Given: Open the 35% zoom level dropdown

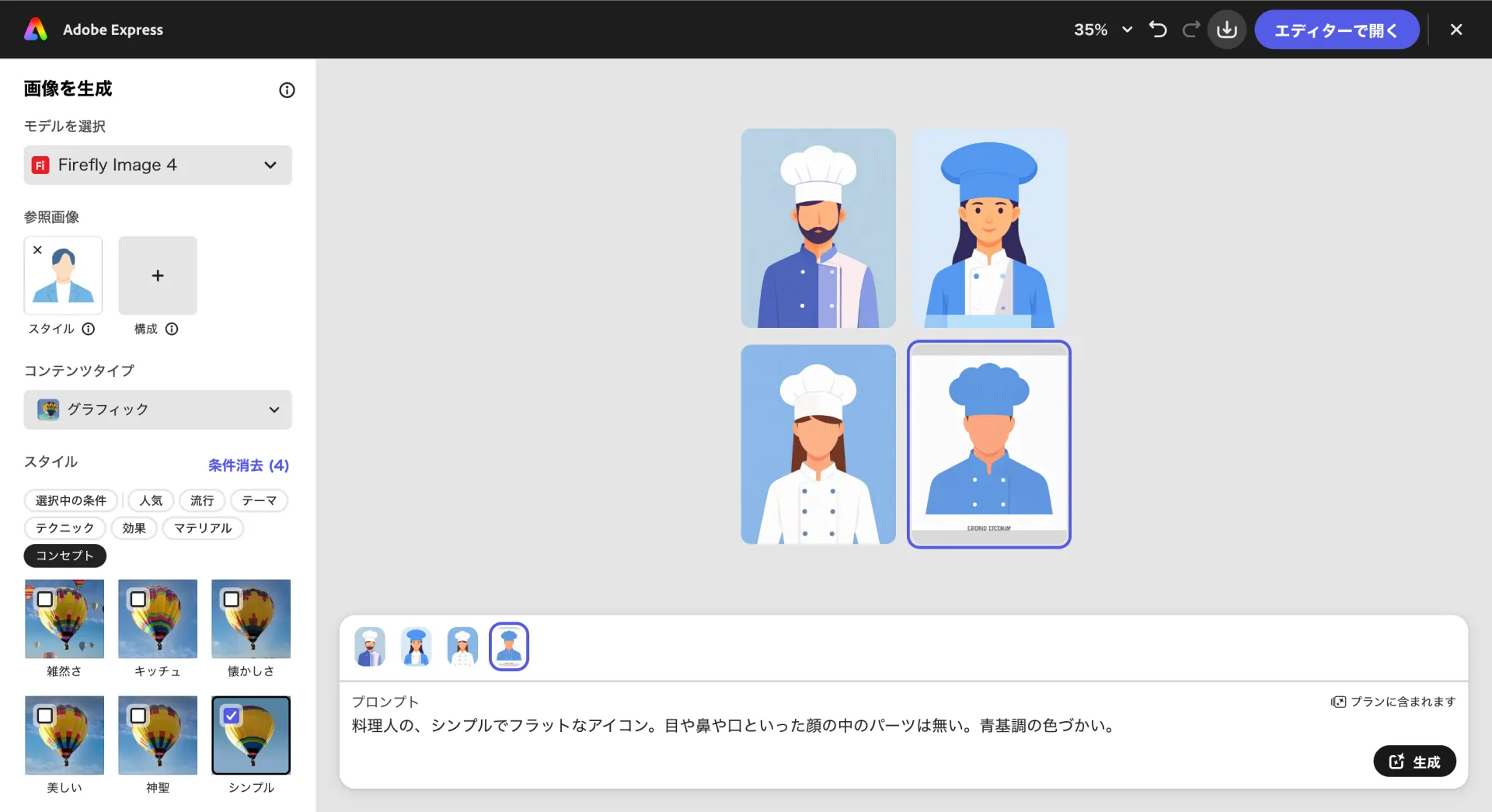Looking at the screenshot, I should point(1102,30).
